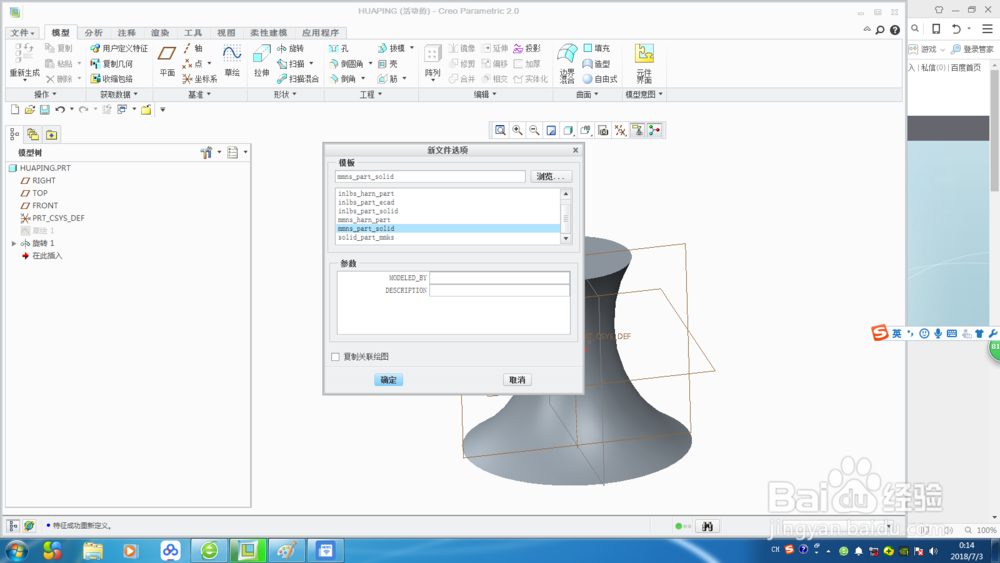Viewport: 1000px width, 563px height.
Task: Expand the 工程 group dropdown
Action: click(x=371, y=94)
